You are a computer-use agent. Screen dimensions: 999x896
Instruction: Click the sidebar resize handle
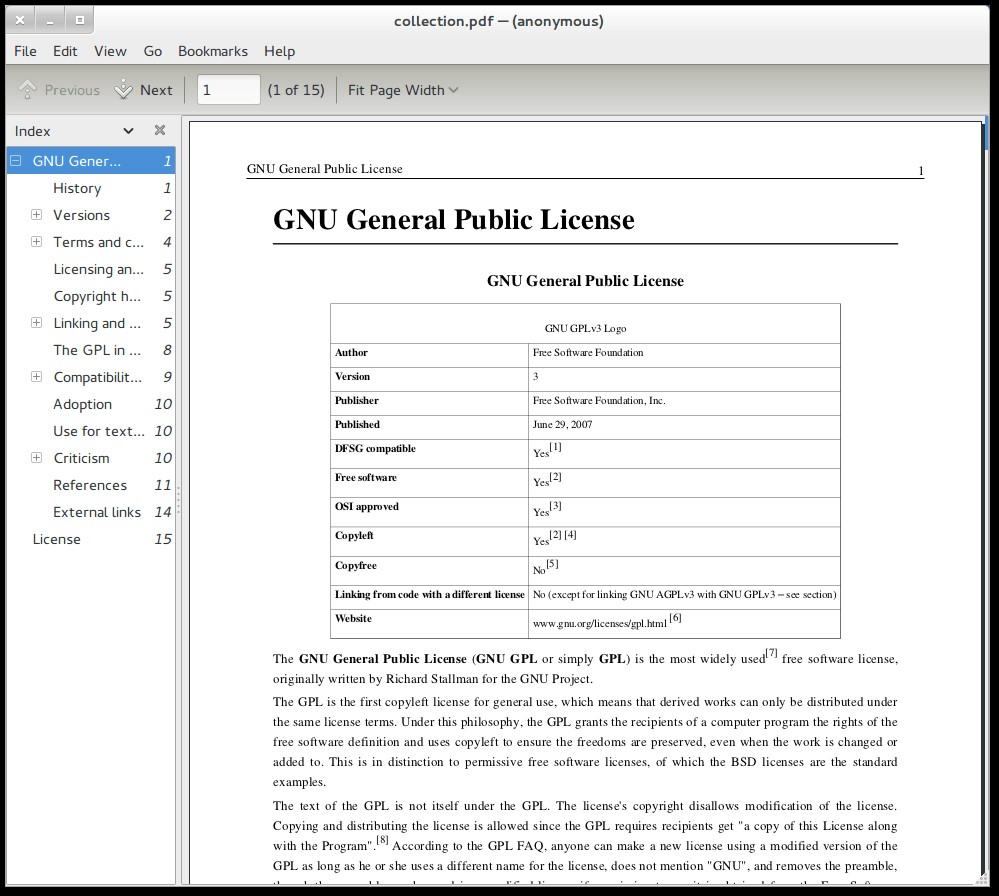pos(179,497)
